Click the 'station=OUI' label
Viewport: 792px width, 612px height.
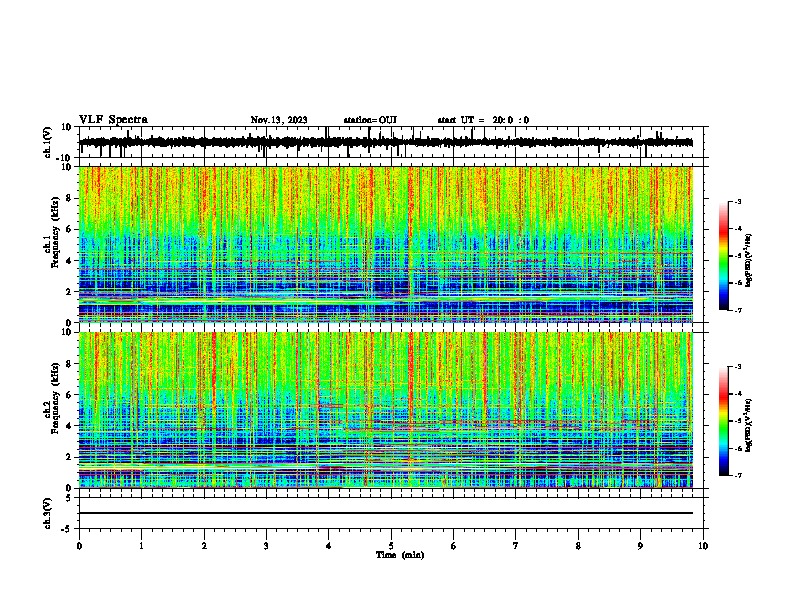(x=370, y=120)
